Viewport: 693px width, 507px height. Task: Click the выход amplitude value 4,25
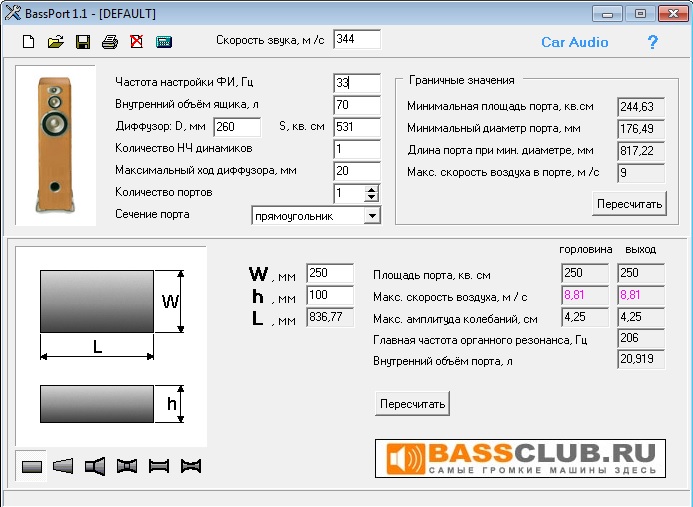pyautogui.click(x=641, y=317)
